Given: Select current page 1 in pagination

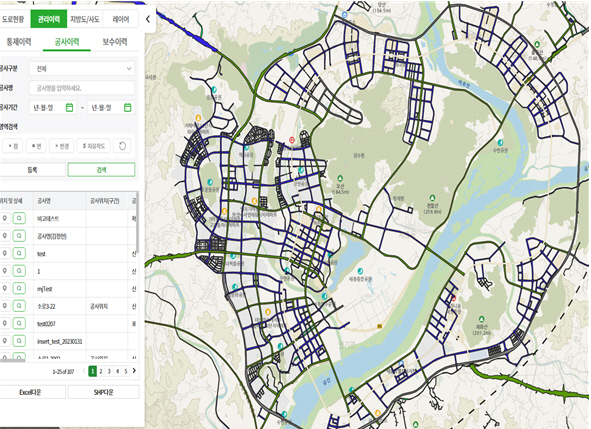Looking at the screenshot, I should tap(92, 371).
